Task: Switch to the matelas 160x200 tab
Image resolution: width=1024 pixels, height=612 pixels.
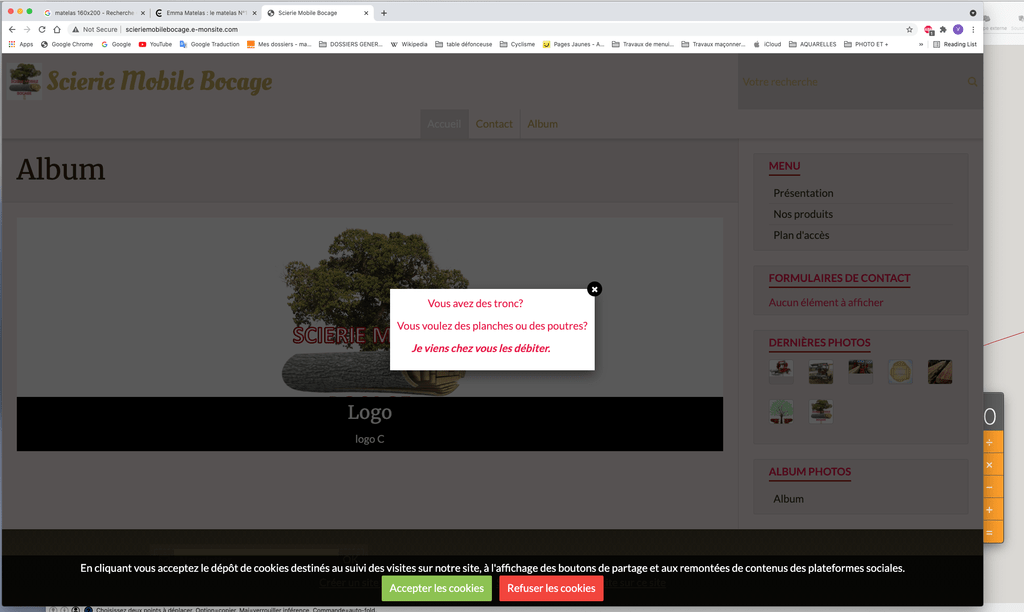Action: coord(94,12)
